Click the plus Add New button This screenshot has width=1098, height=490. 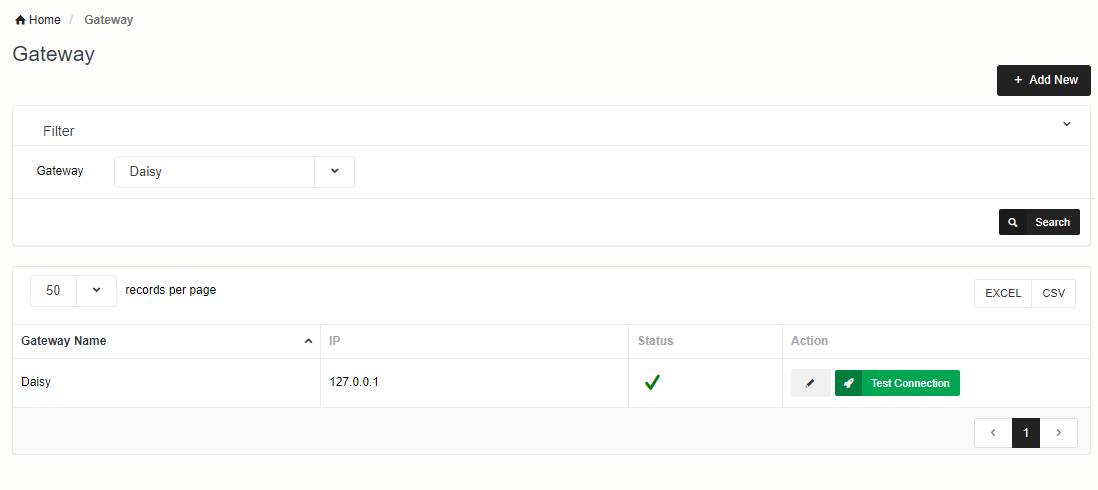point(1043,80)
